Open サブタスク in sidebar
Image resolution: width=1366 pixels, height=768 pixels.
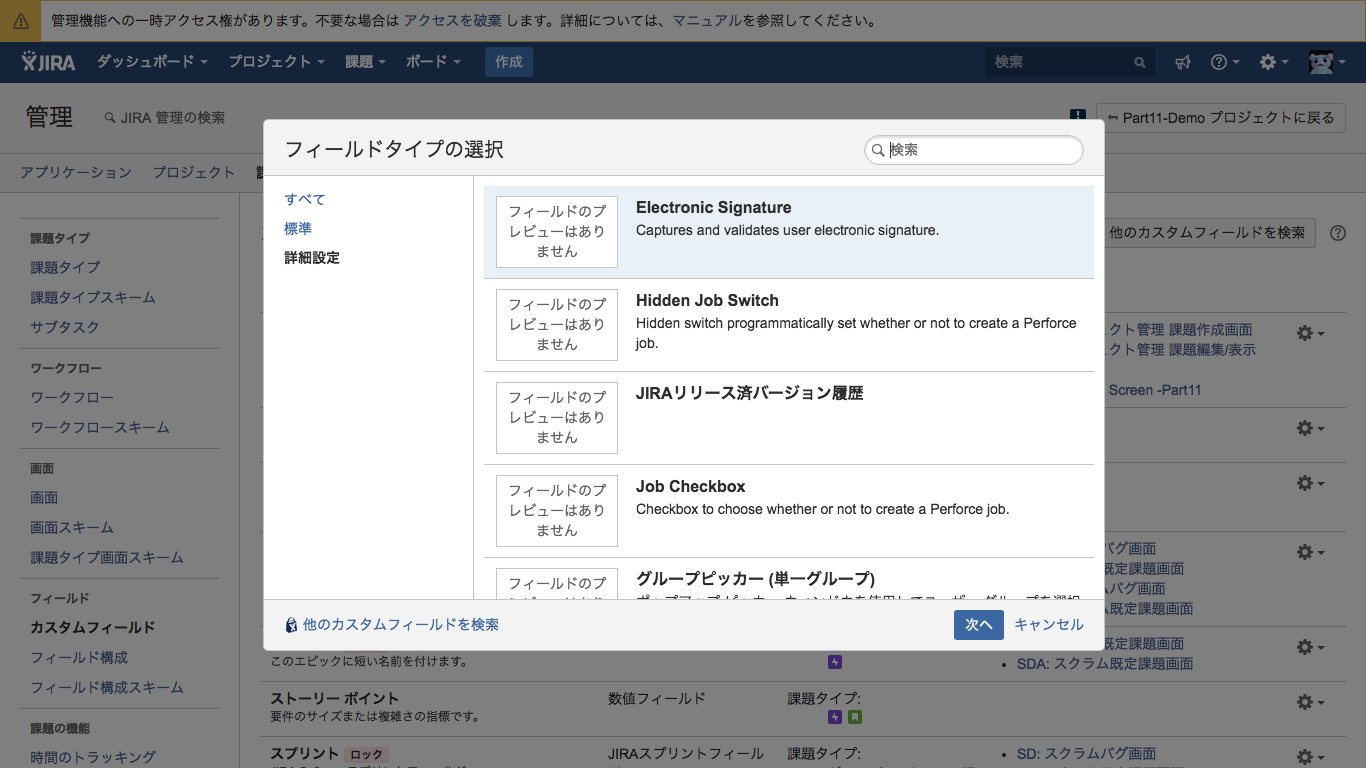(x=64, y=327)
